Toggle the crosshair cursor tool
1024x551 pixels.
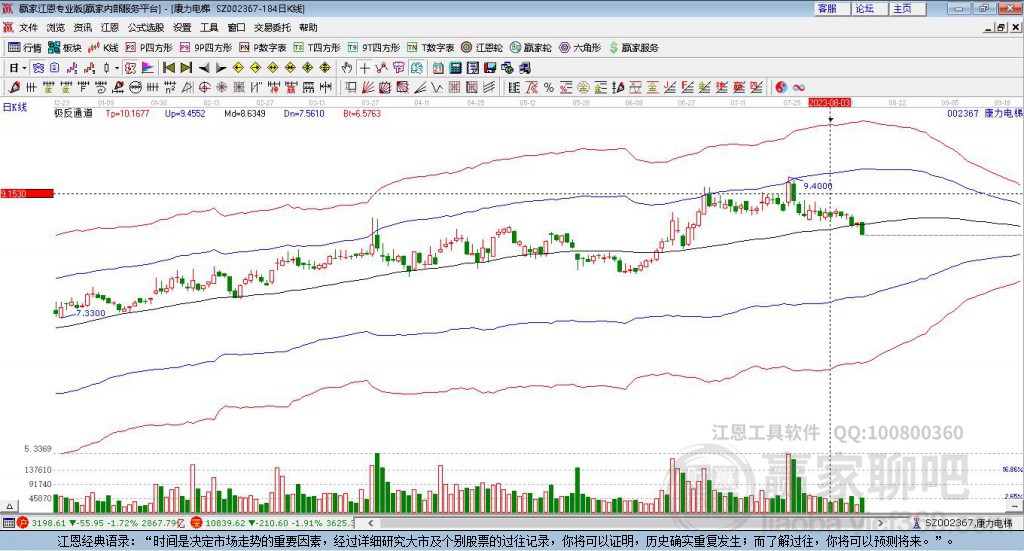pos(364,68)
